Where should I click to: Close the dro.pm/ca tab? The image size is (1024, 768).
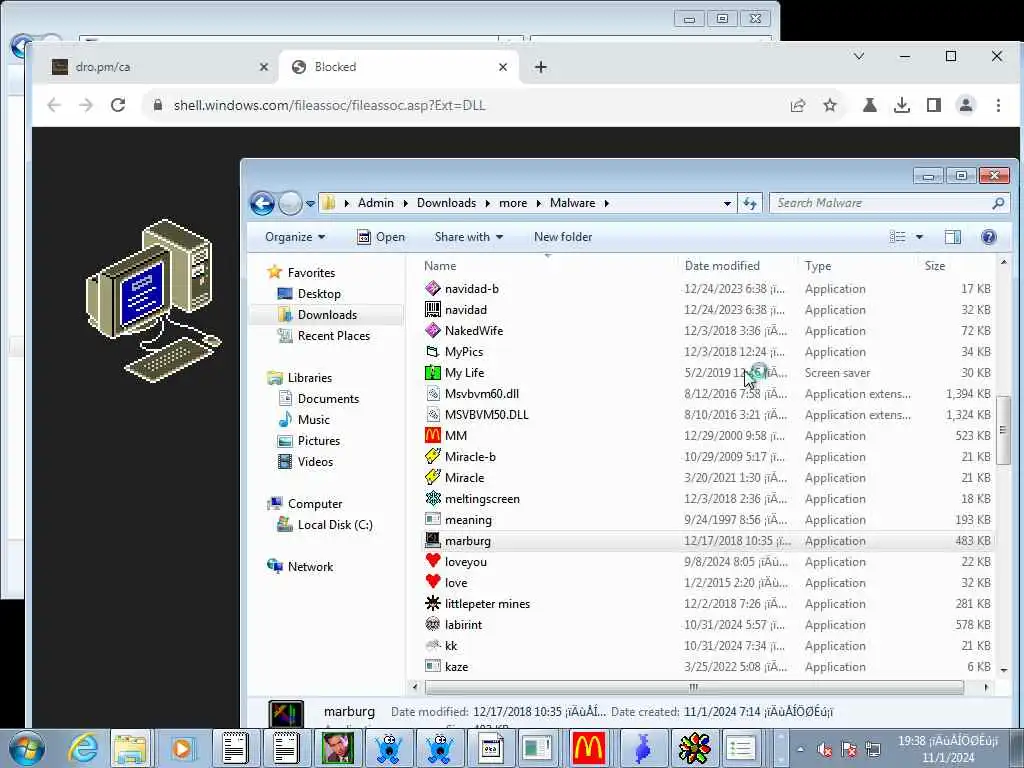tap(264, 67)
